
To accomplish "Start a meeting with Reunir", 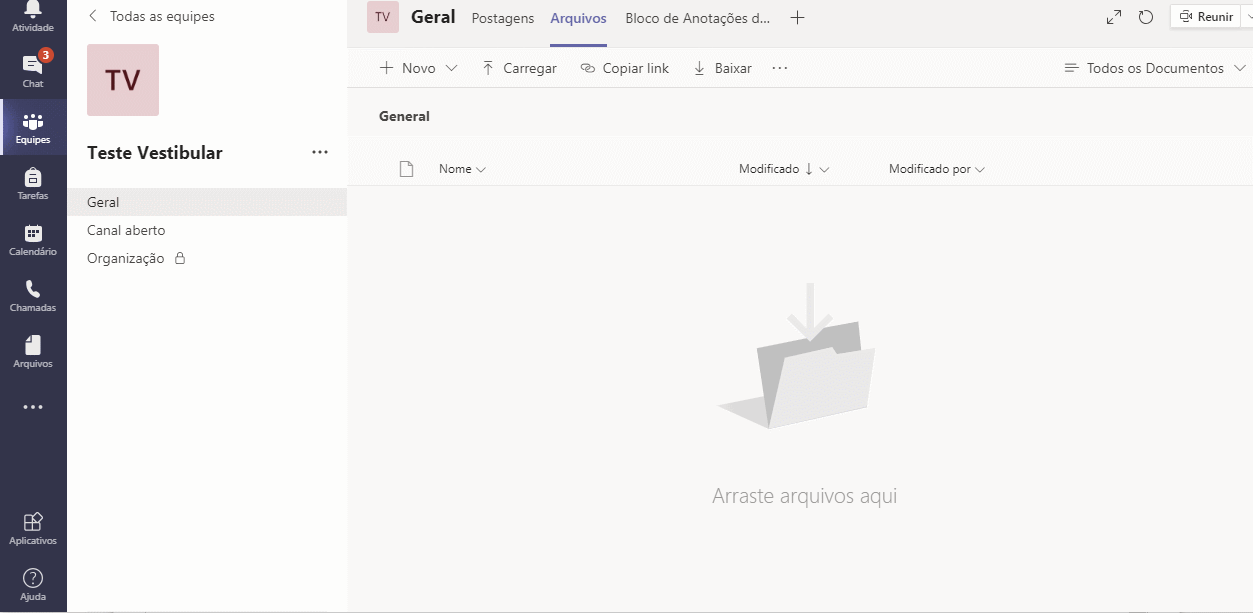I will coord(1206,16).
